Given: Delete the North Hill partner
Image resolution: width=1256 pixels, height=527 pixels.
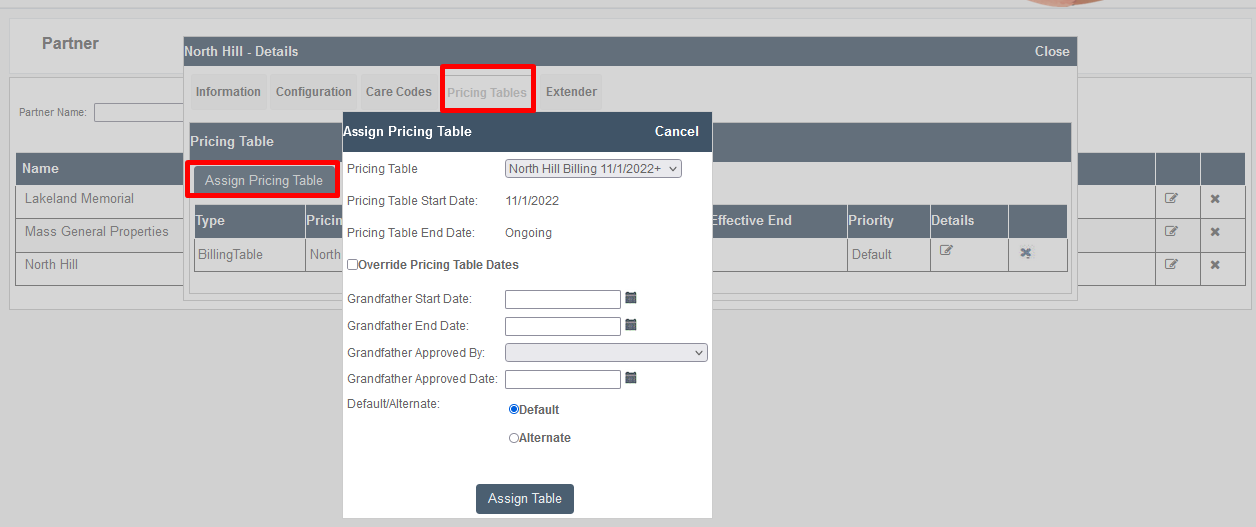Looking at the screenshot, I should 1215,265.
